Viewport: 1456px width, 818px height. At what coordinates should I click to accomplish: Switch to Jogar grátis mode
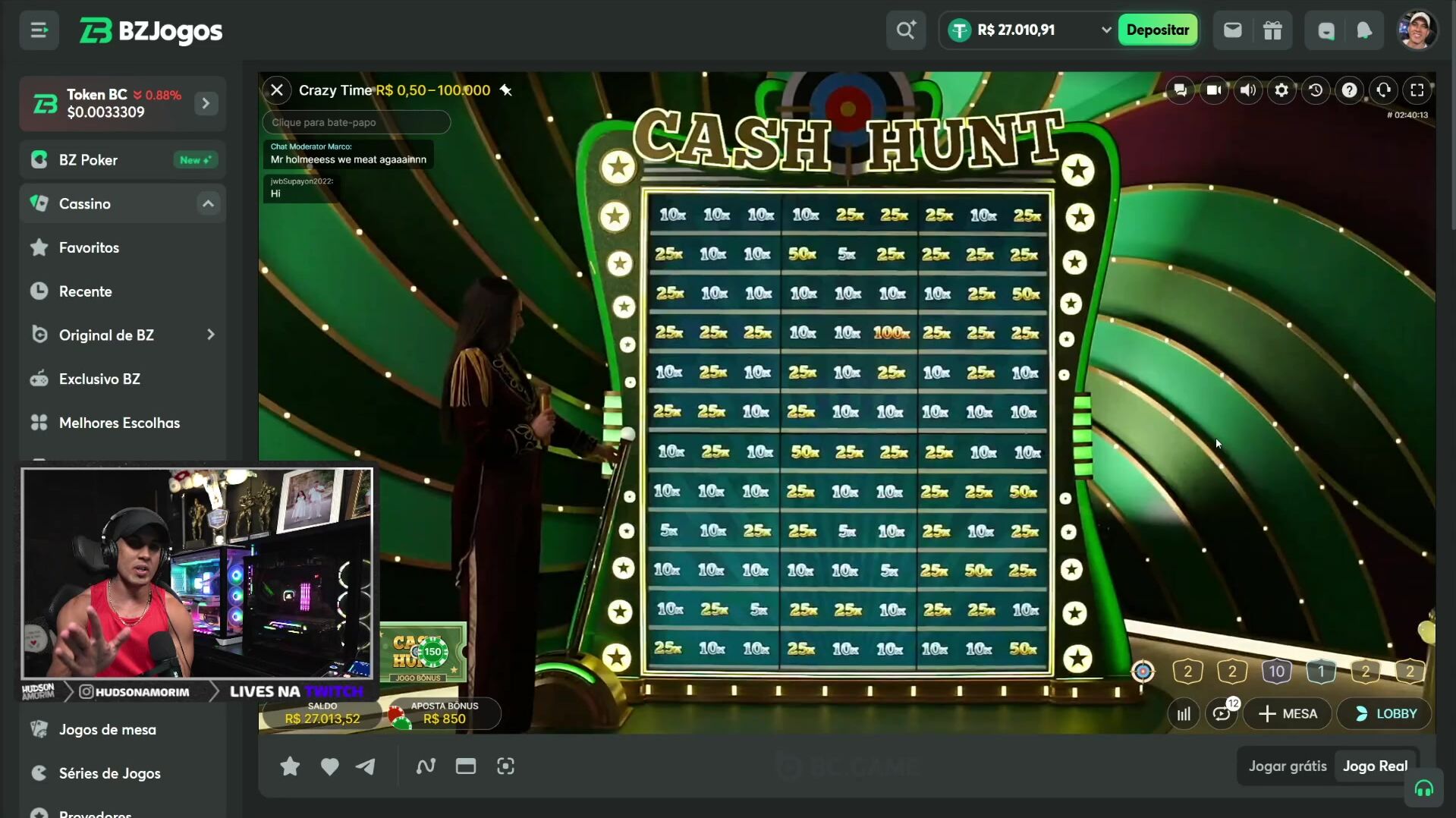1288,766
